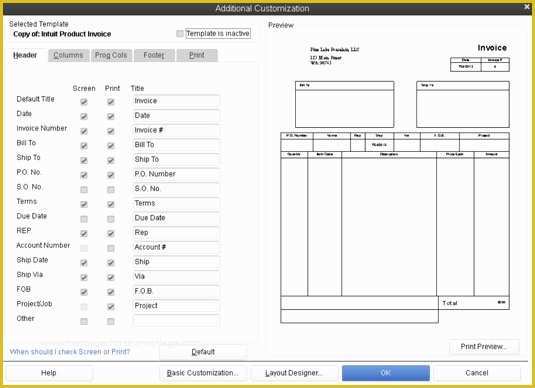Select the Footer tab
The width and height of the screenshot is (535, 388).
[154, 55]
